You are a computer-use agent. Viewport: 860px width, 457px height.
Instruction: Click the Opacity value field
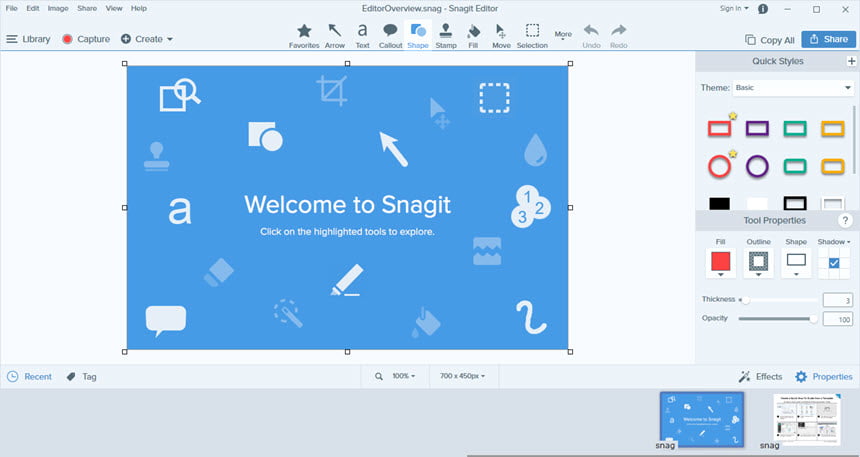tap(838, 319)
